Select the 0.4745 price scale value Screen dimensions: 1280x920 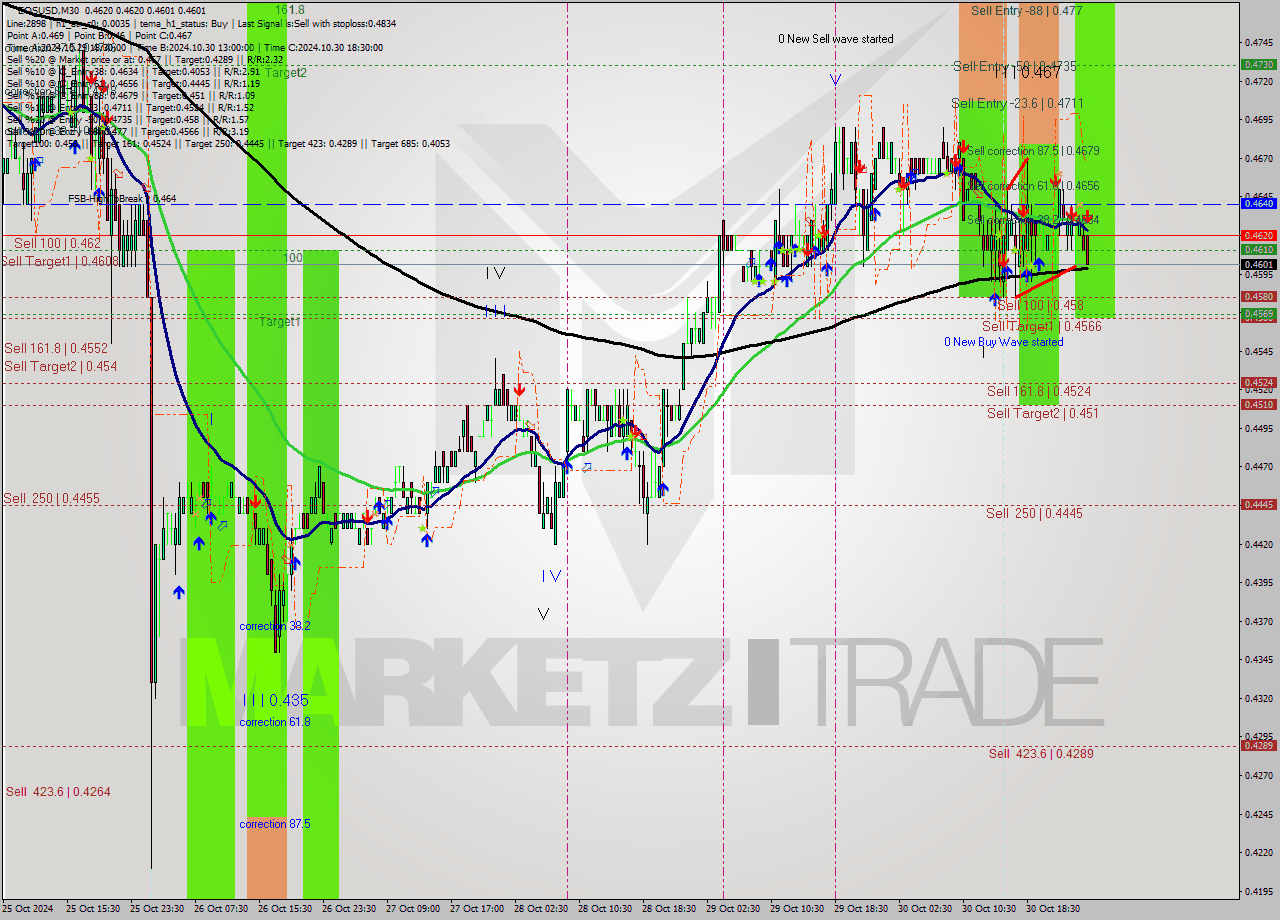1257,42
